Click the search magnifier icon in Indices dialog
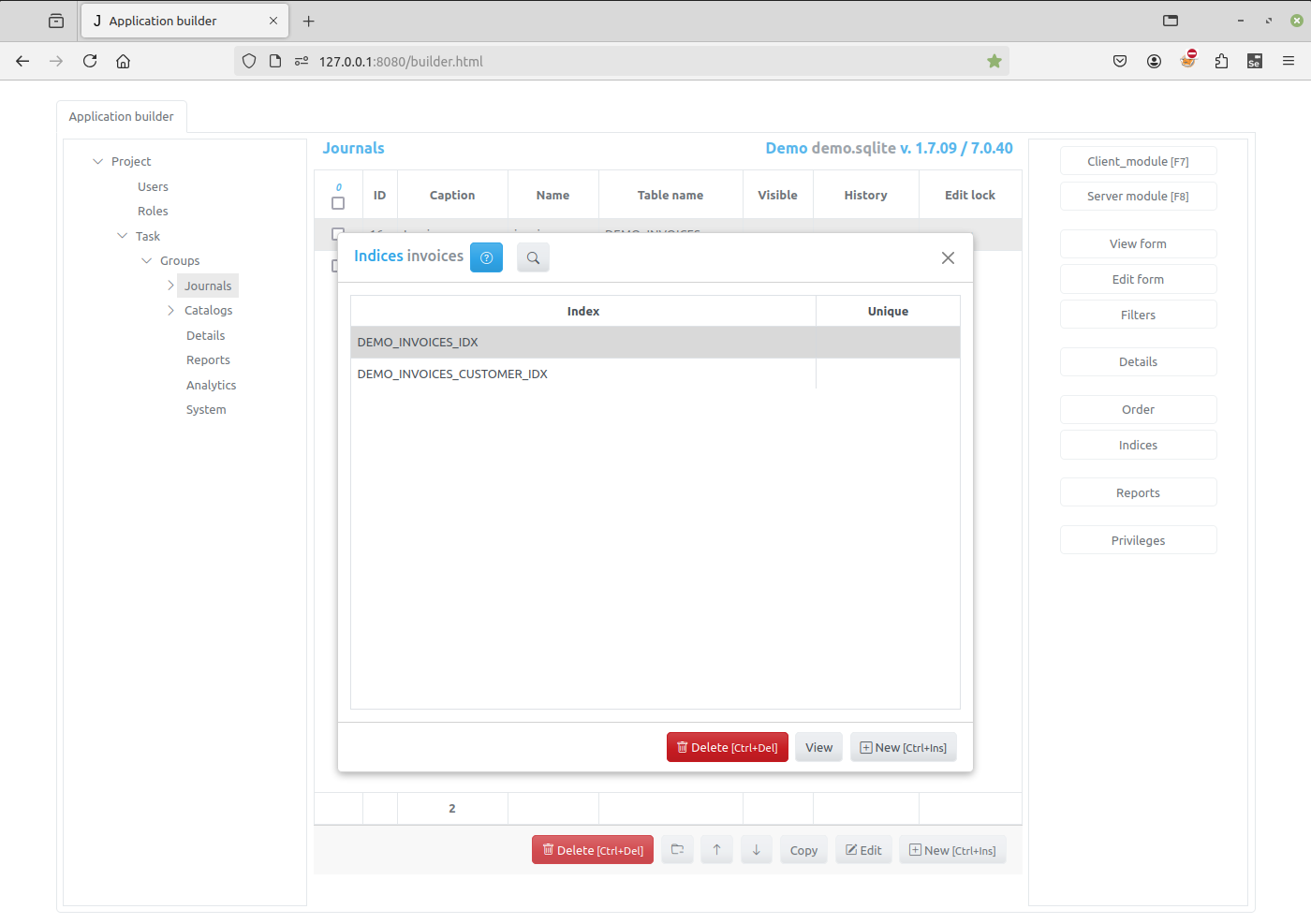1311x924 pixels. pos(533,257)
